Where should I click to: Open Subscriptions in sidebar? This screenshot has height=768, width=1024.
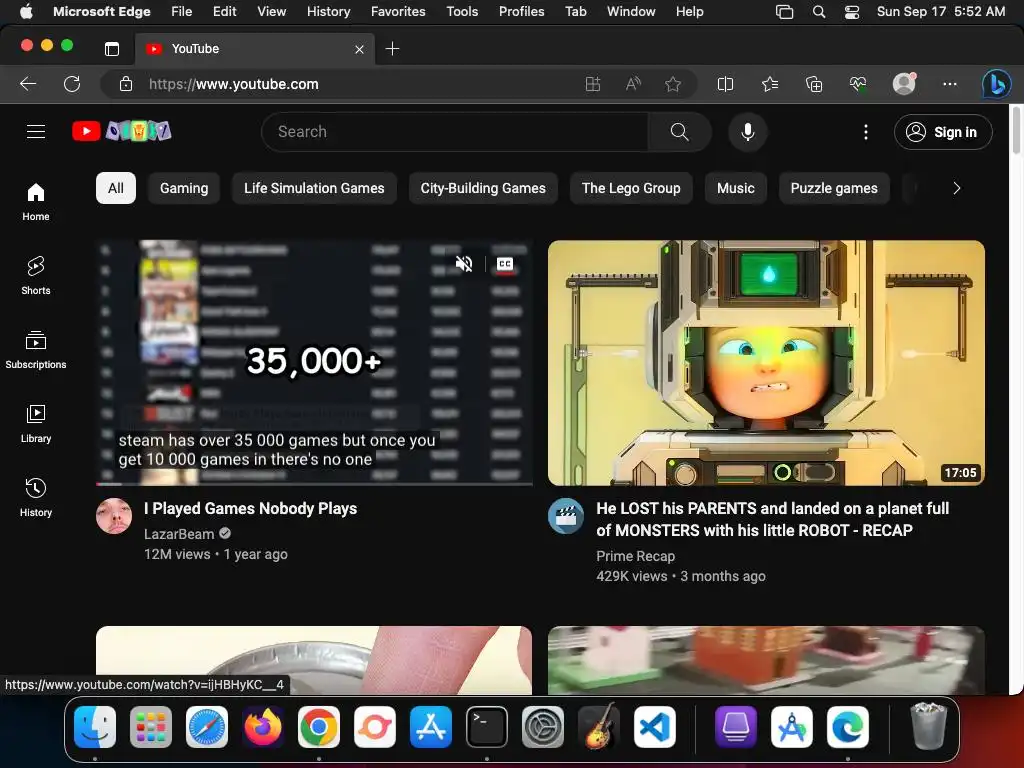click(x=36, y=350)
